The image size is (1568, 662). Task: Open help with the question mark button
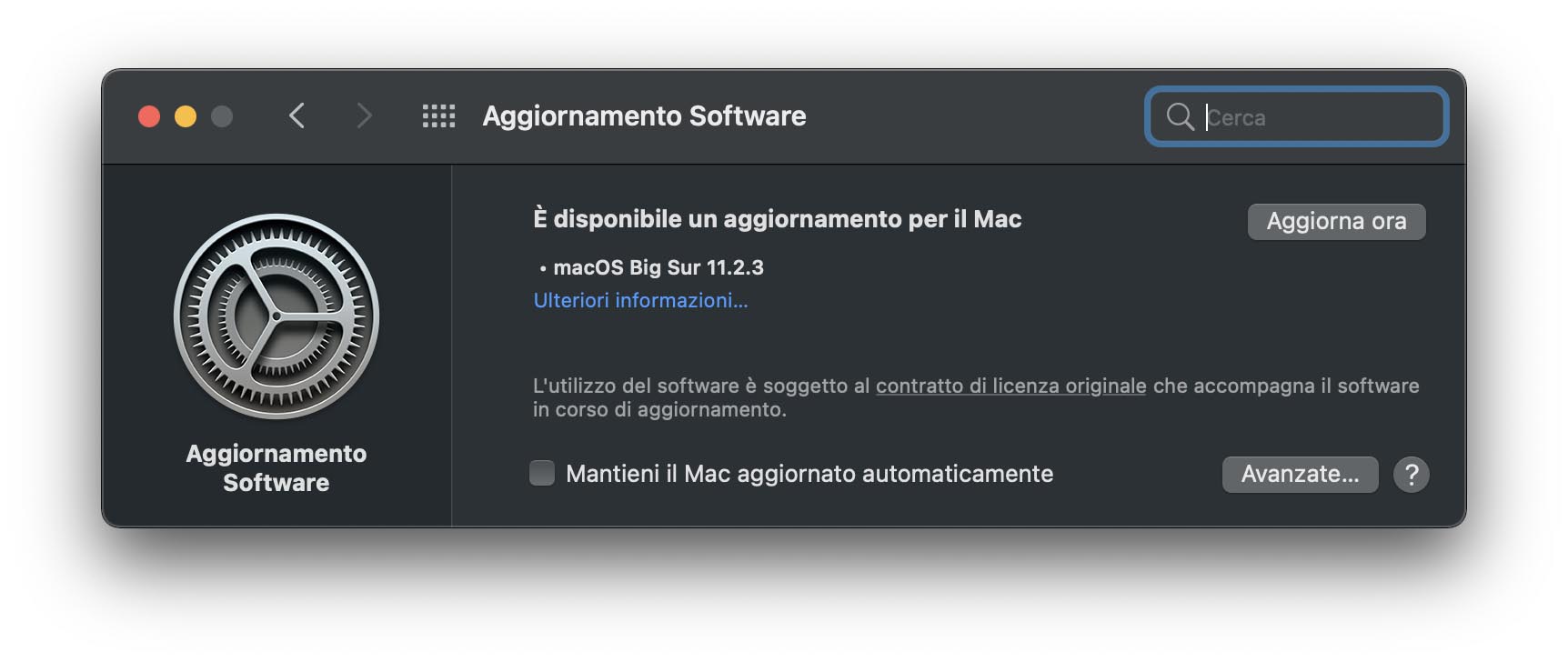[1411, 475]
